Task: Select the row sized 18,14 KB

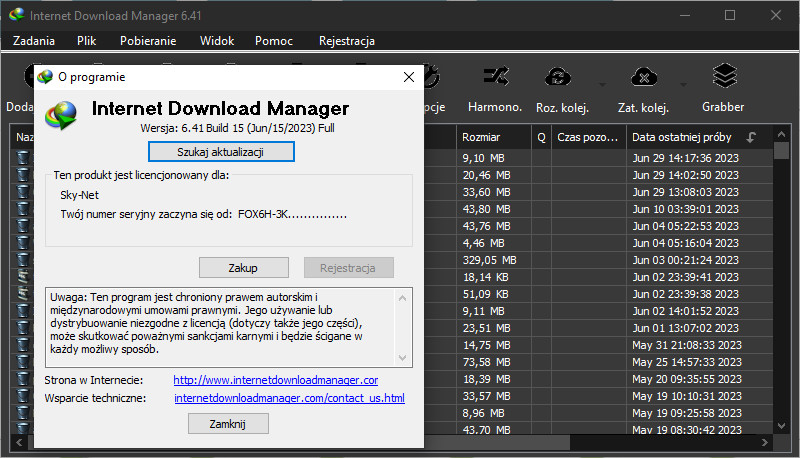Action: (392, 277)
